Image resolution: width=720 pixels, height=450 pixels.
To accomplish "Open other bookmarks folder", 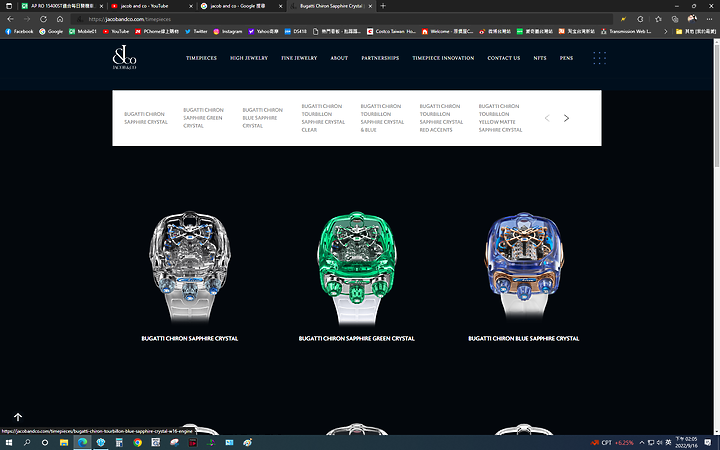I will click(x=696, y=31).
